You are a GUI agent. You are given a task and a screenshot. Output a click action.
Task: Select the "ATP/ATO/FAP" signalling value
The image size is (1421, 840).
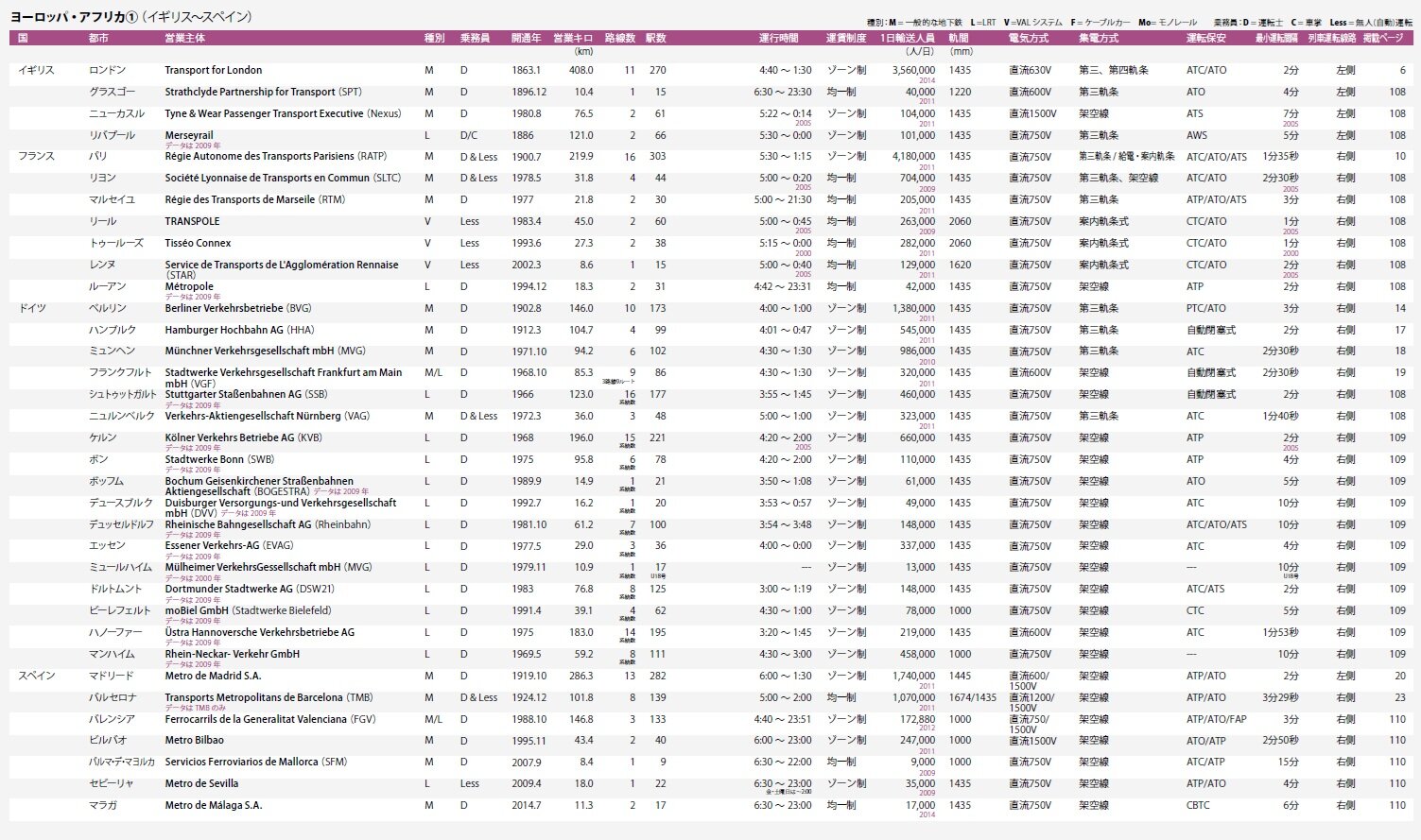coord(1217,720)
